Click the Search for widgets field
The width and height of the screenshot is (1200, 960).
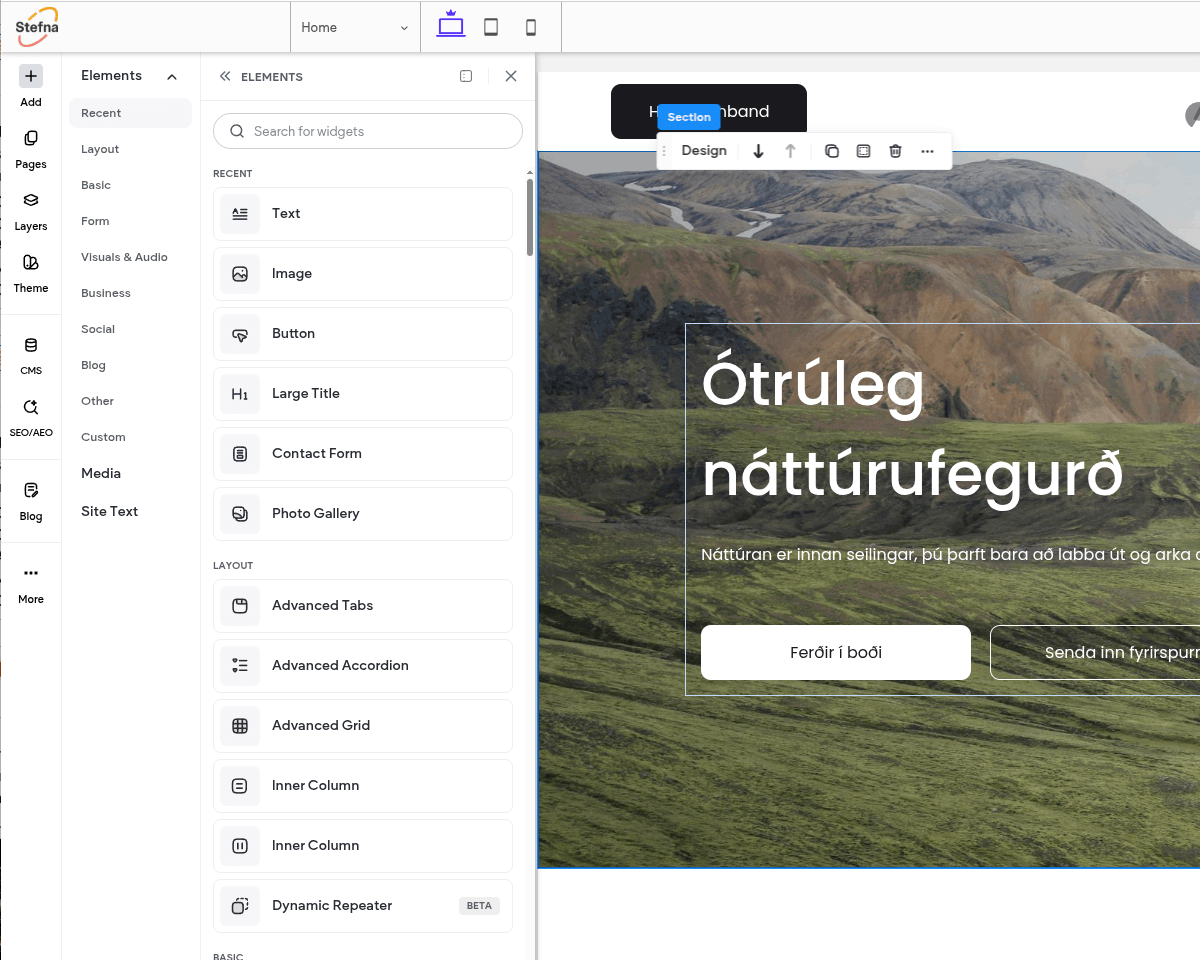pos(368,131)
